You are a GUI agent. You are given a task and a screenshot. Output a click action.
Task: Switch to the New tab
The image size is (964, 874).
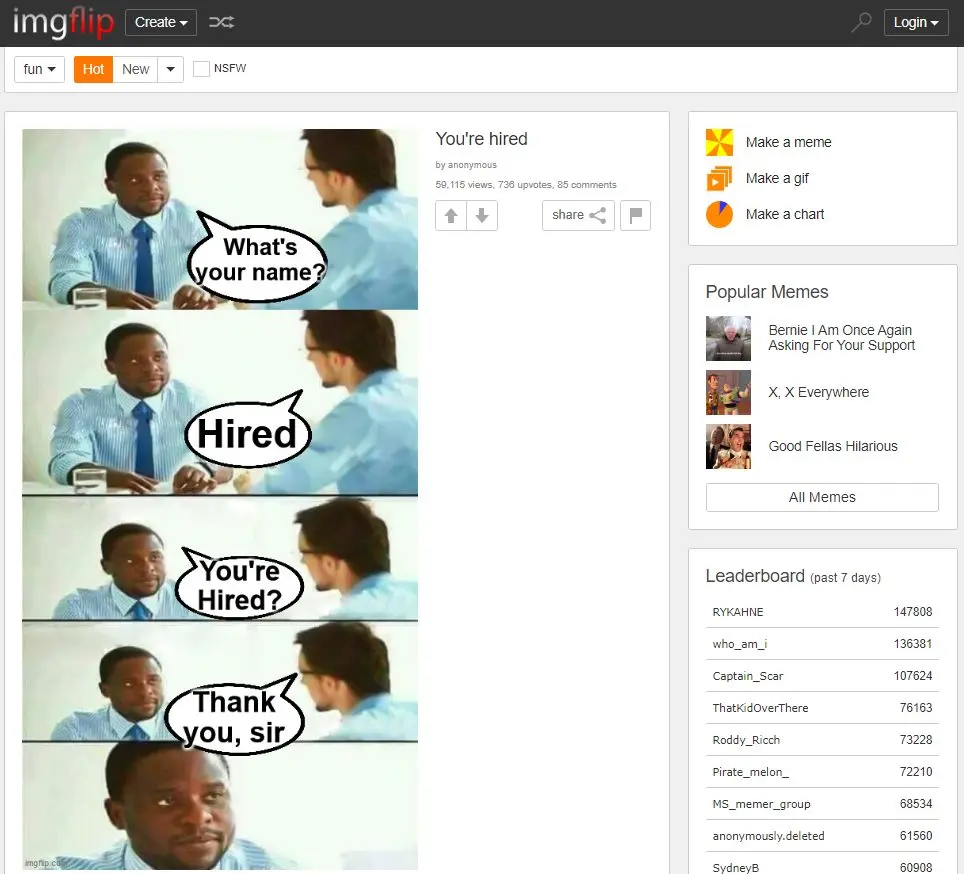pyautogui.click(x=135, y=69)
